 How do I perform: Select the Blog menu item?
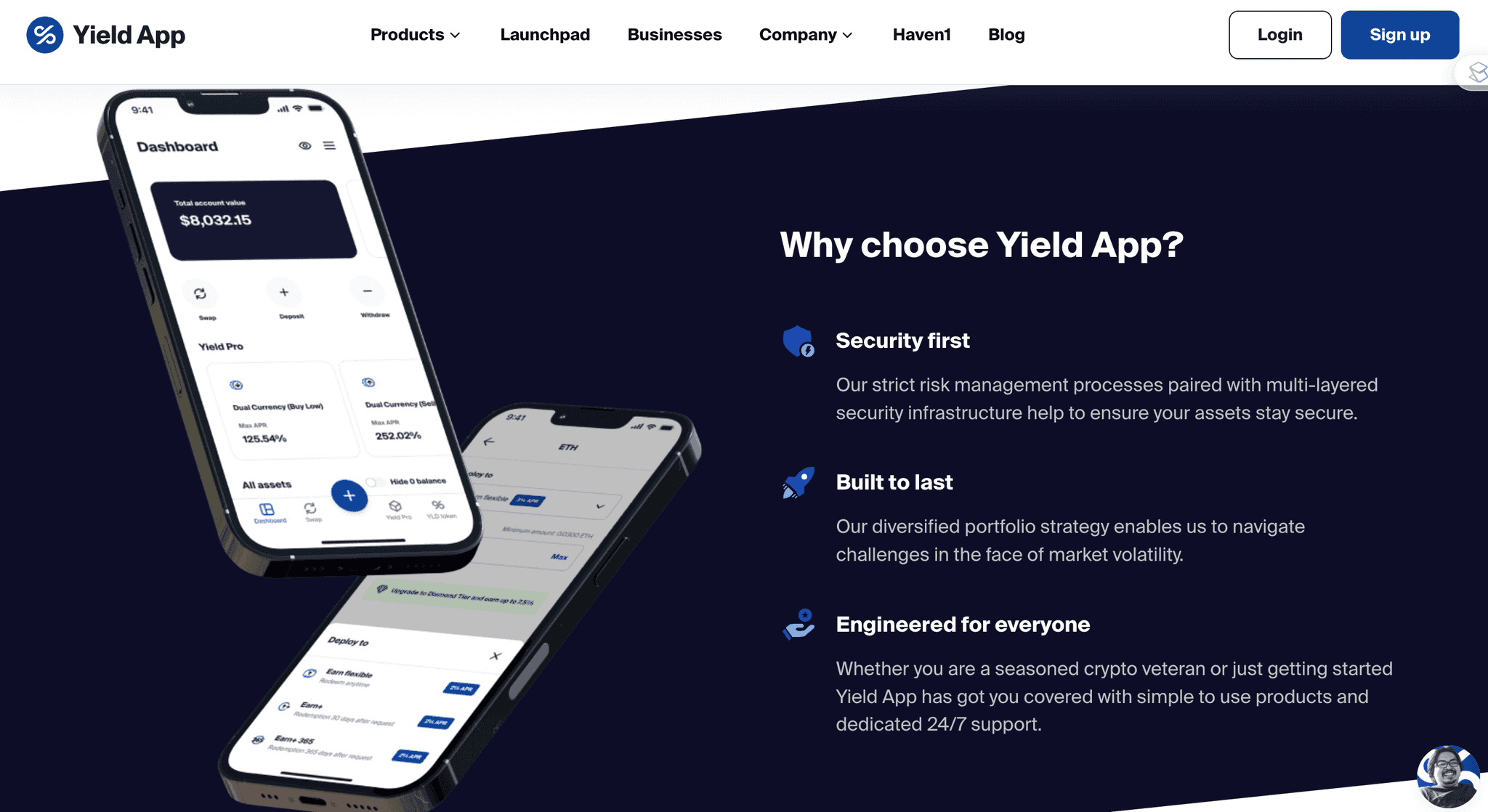tap(1006, 34)
